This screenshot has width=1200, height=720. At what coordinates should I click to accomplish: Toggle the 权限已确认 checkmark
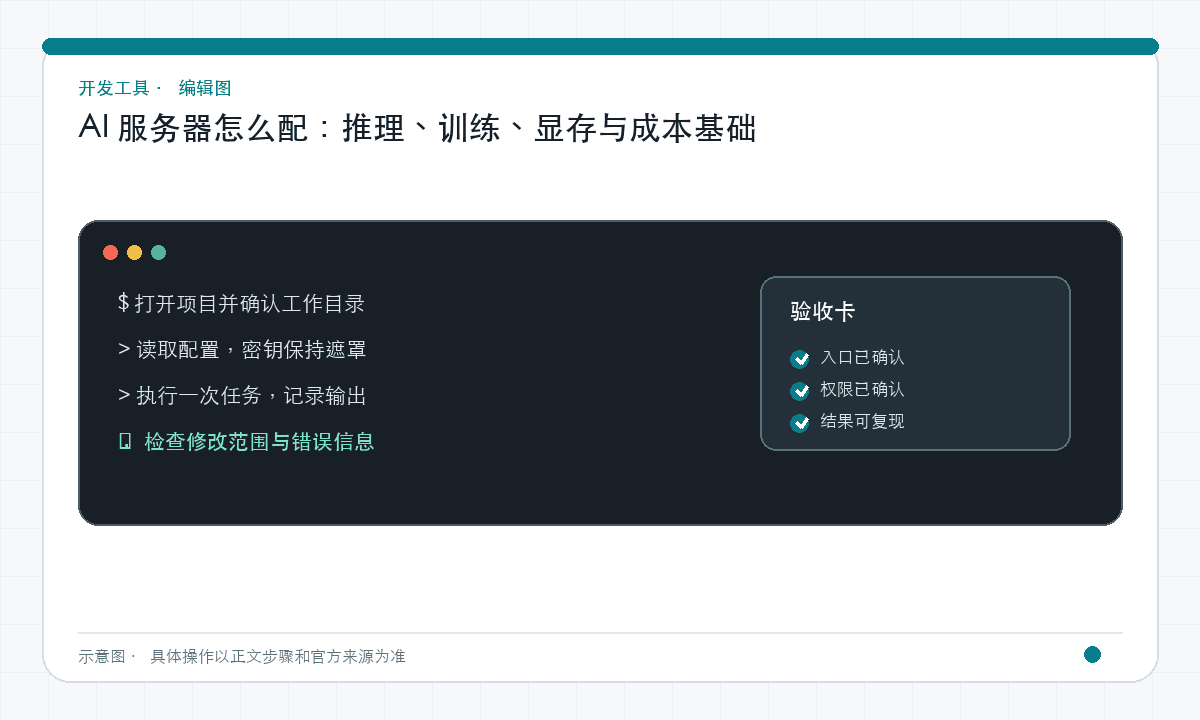coord(800,391)
